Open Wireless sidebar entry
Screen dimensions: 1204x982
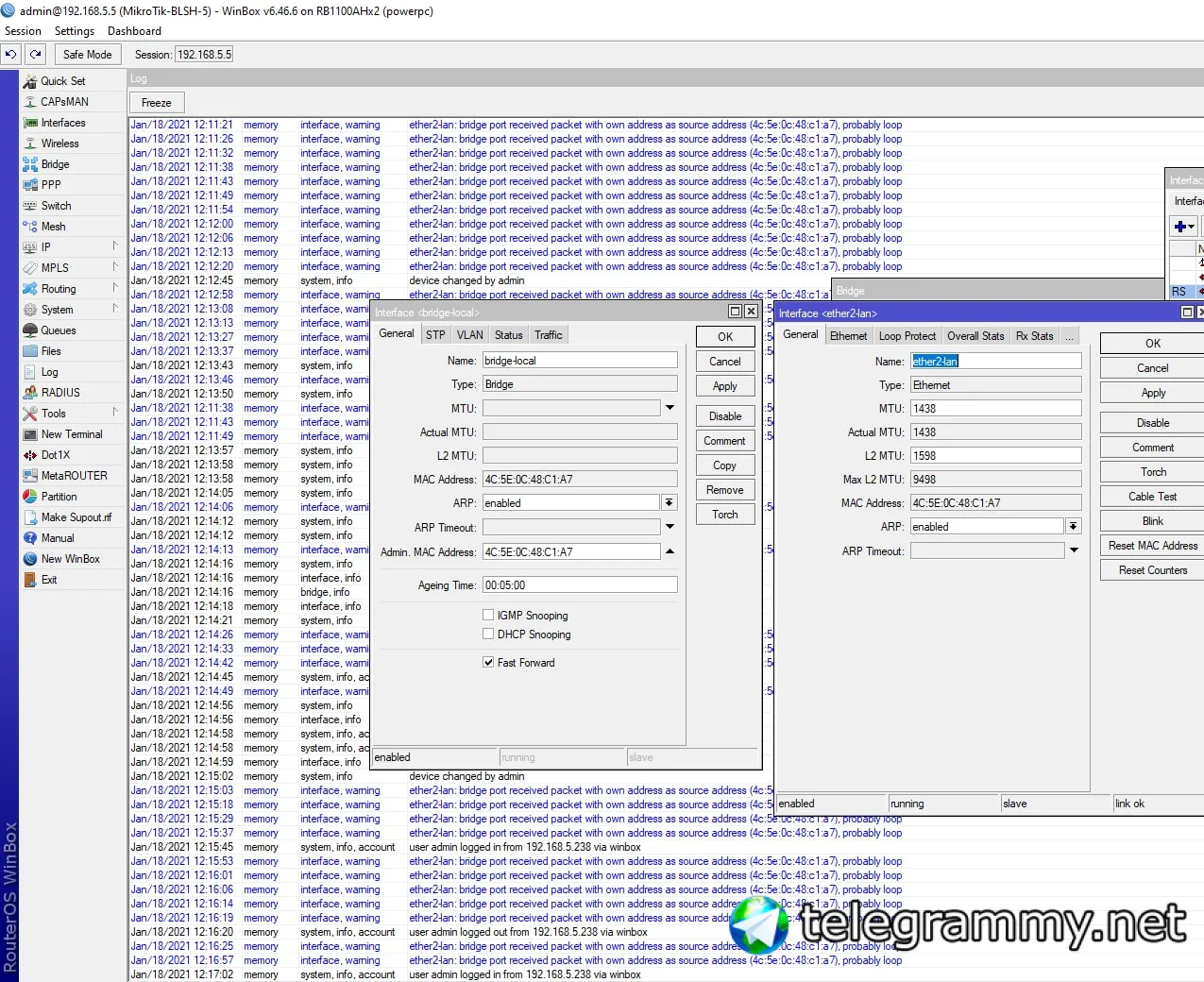59,144
